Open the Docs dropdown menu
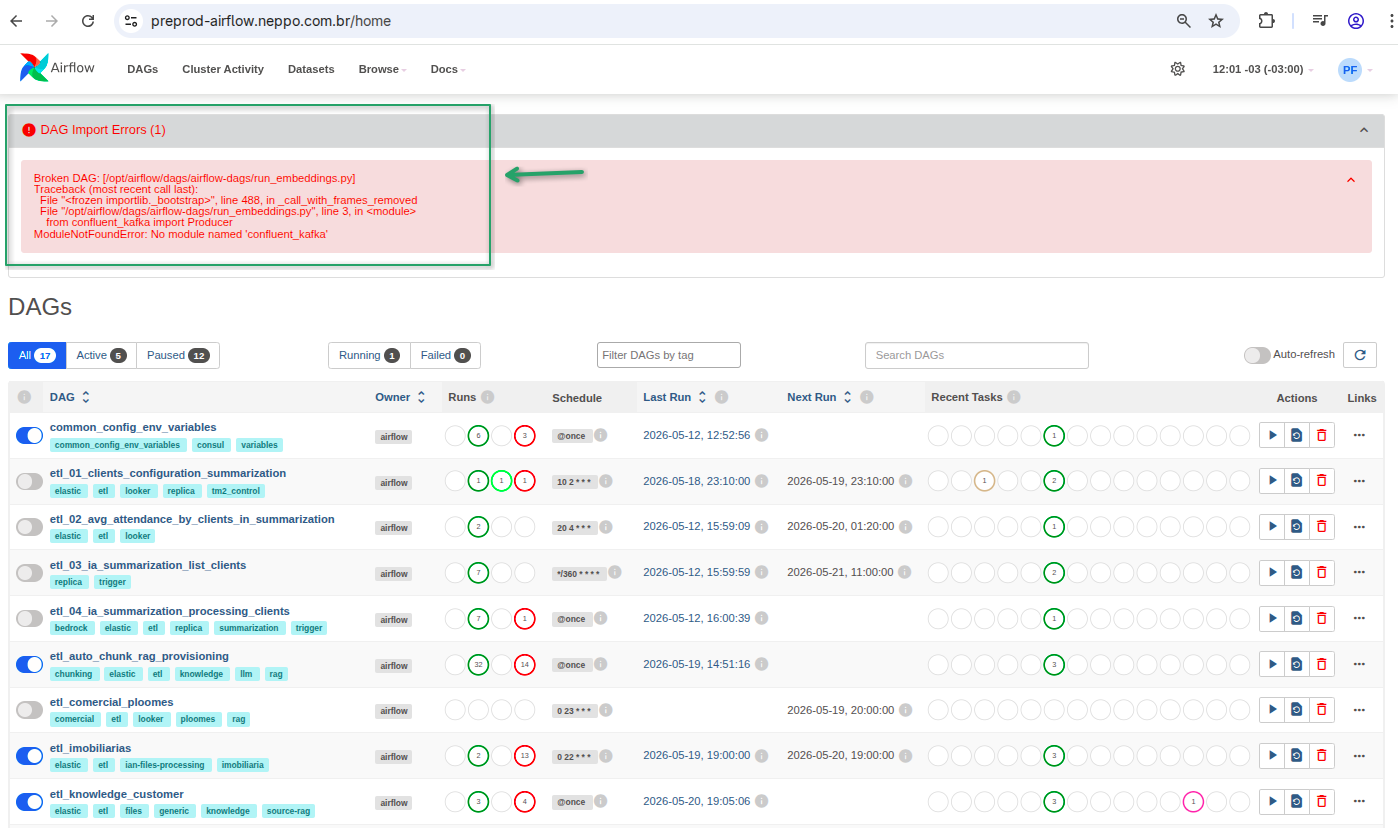1398x828 pixels. 448,69
